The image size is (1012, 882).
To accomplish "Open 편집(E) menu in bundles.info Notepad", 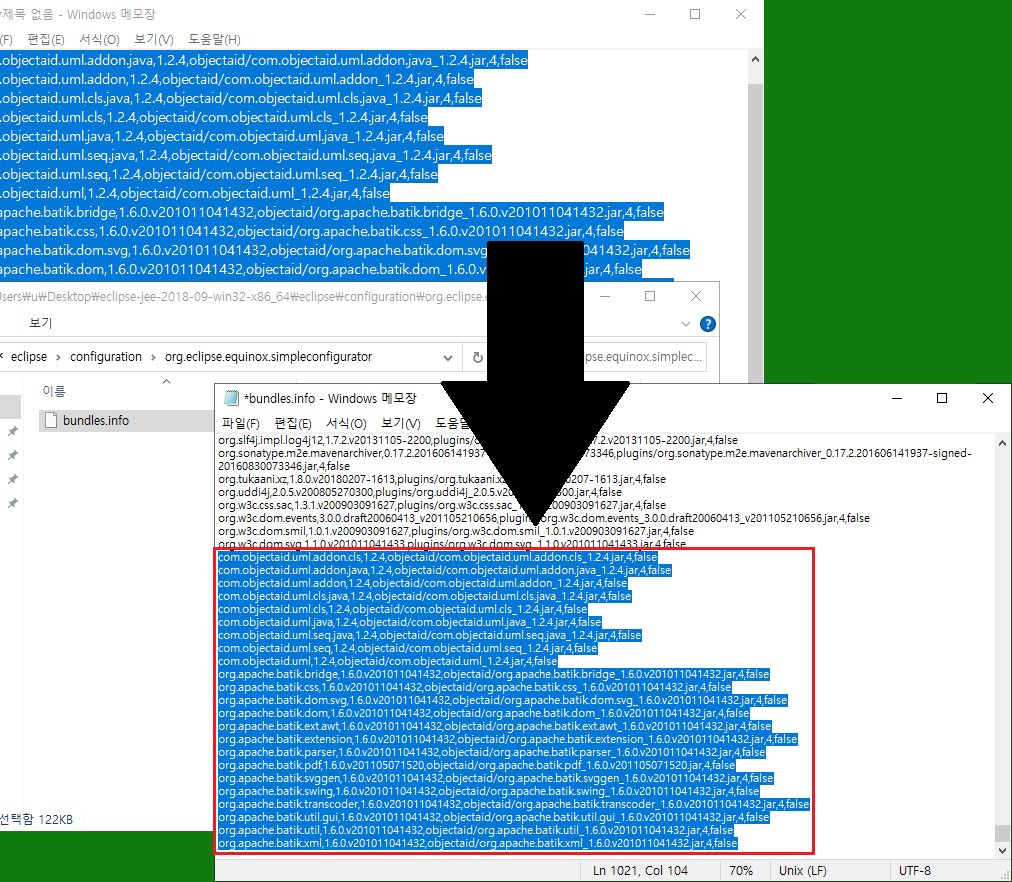I will pyautogui.click(x=293, y=423).
